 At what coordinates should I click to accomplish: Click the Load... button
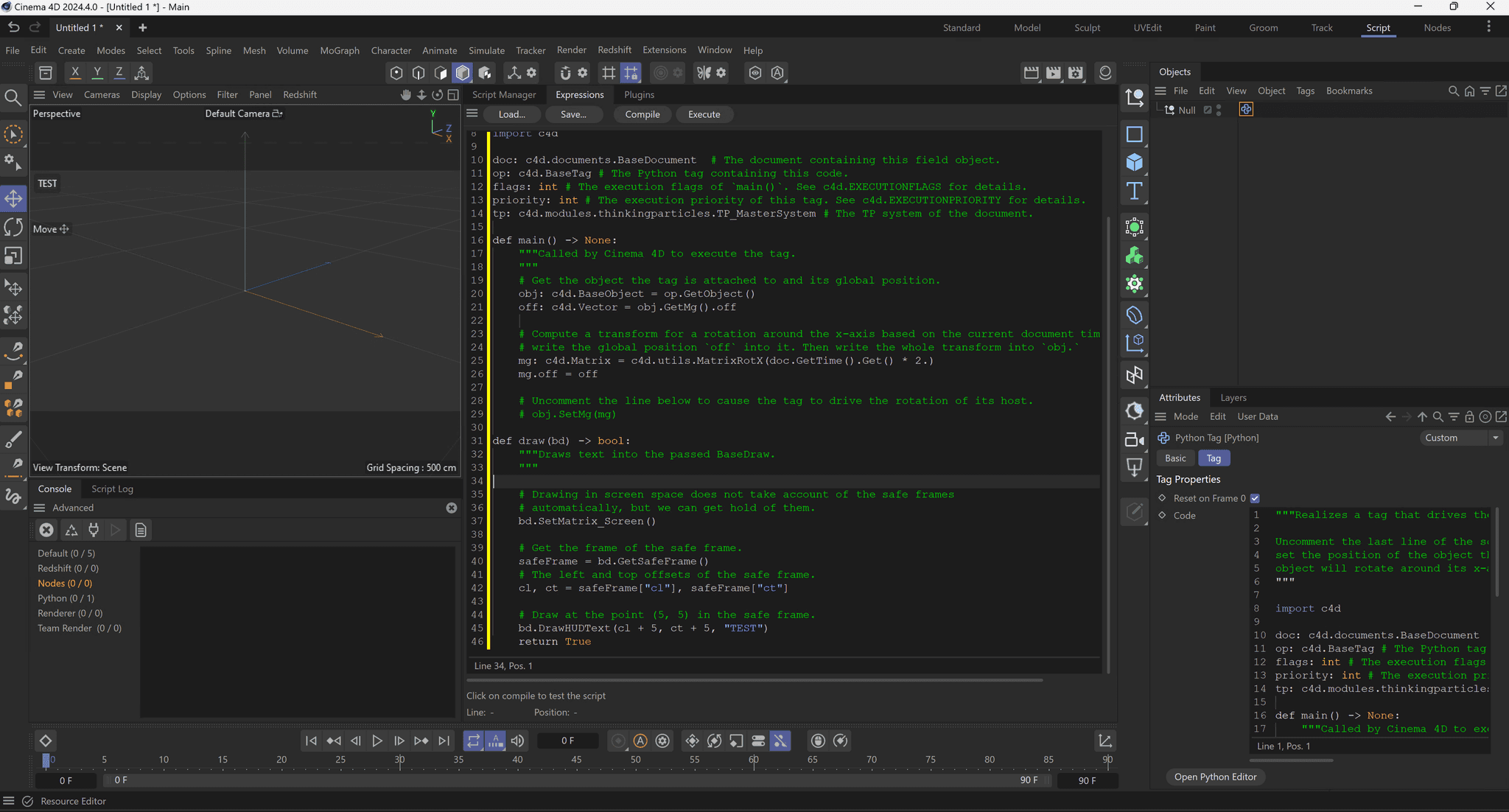[512, 114]
